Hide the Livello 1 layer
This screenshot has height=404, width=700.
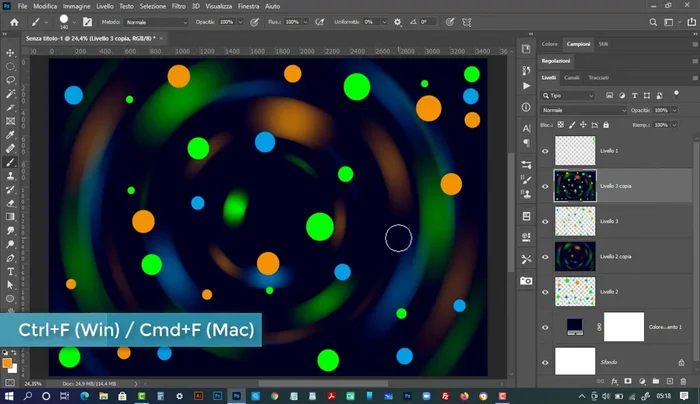point(545,151)
